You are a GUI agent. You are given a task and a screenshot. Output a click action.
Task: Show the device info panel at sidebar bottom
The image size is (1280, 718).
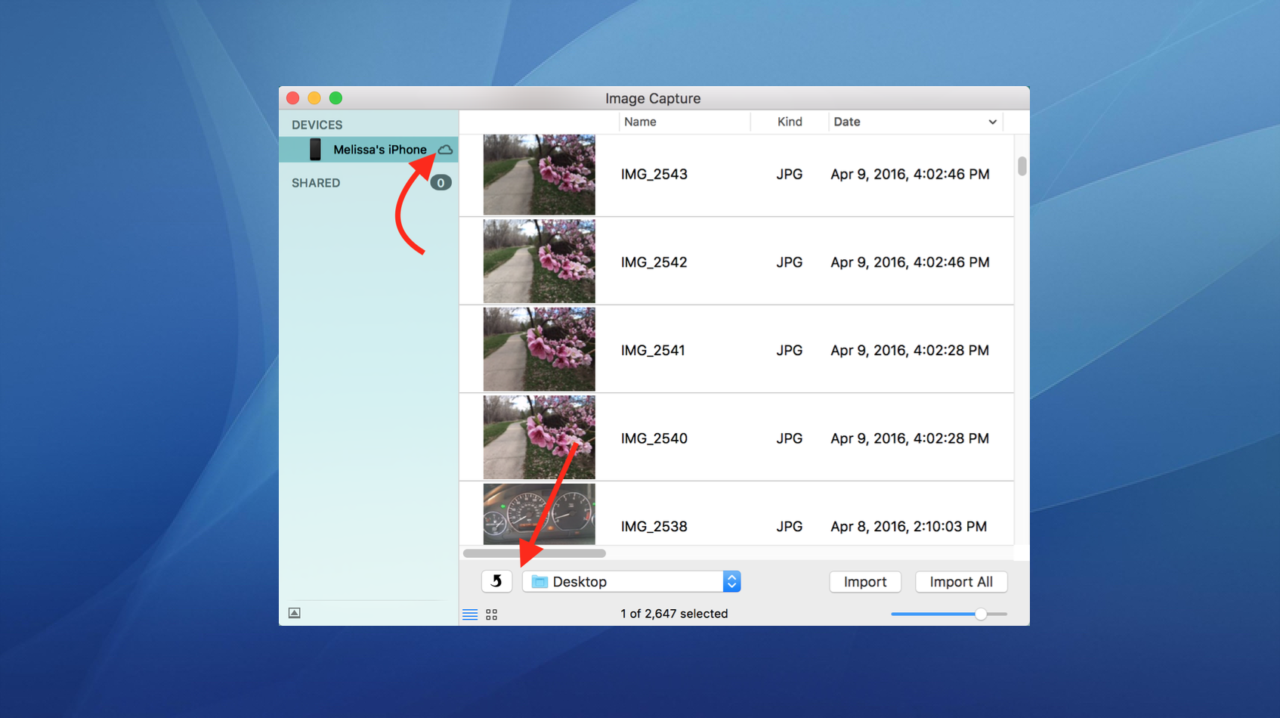(294, 614)
